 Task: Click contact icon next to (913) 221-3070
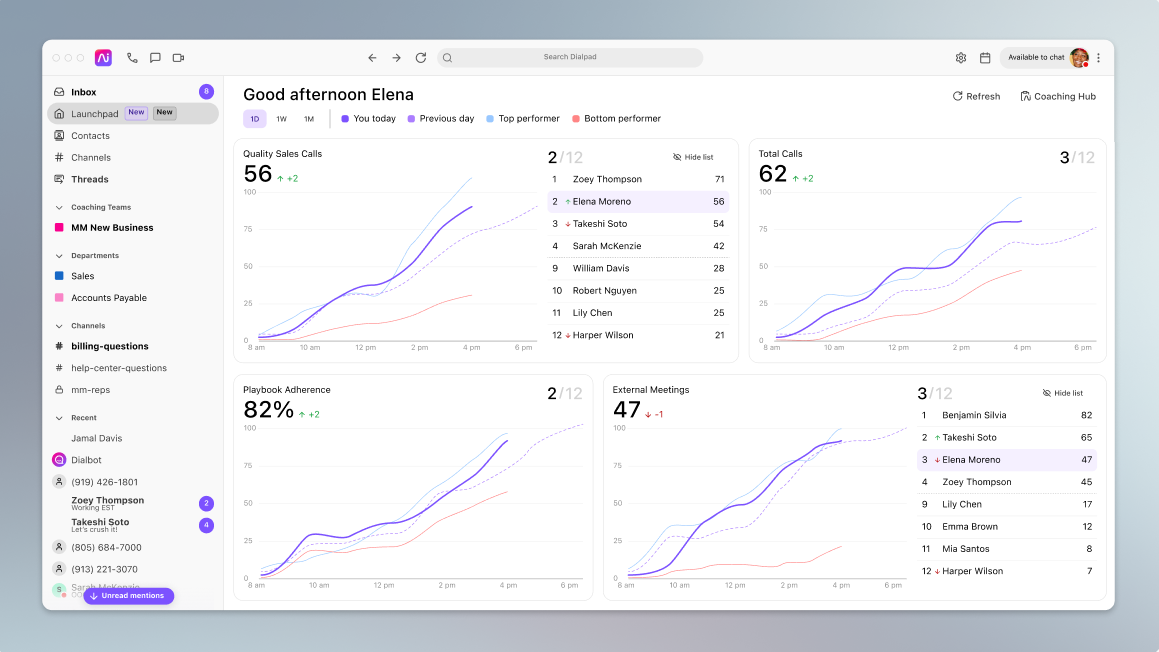pyautogui.click(x=59, y=568)
